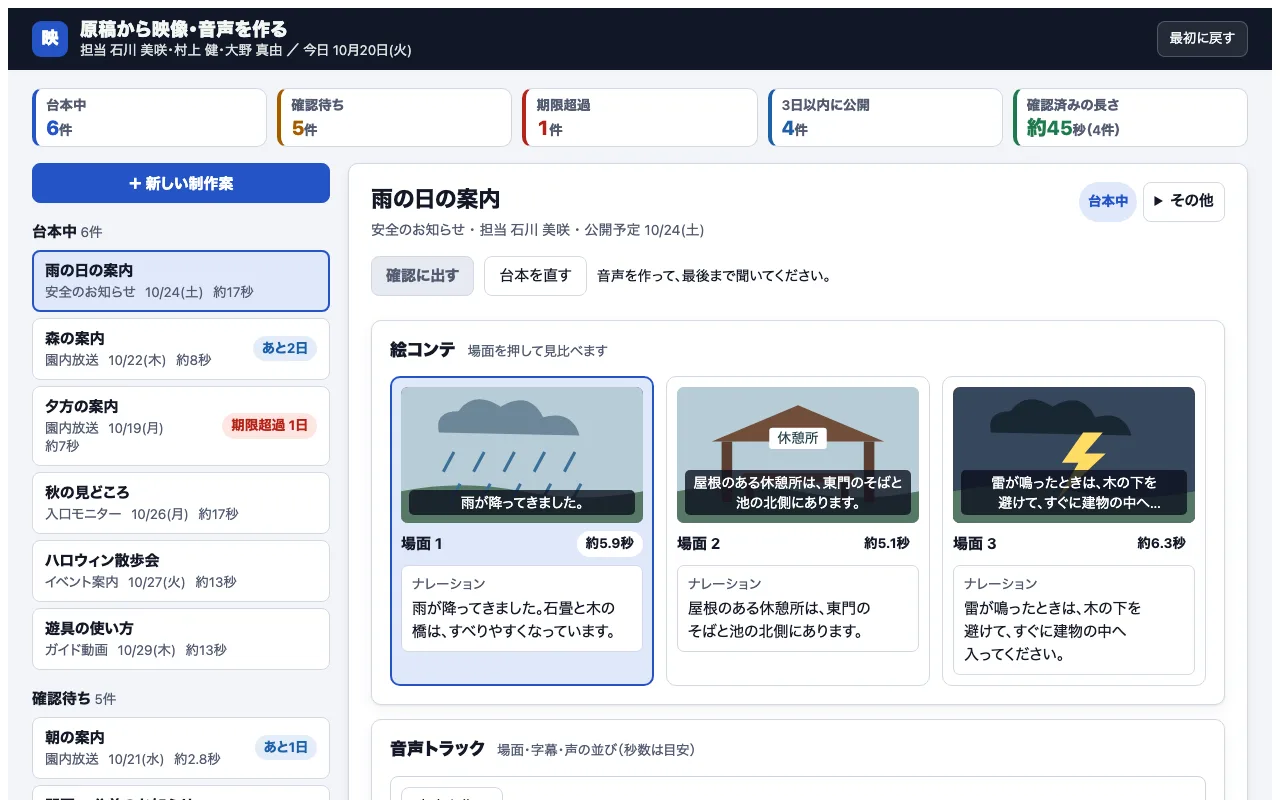Screen dimensions: 1280x800
Task: Click the 台本を直す button
Action: [x=535, y=276]
